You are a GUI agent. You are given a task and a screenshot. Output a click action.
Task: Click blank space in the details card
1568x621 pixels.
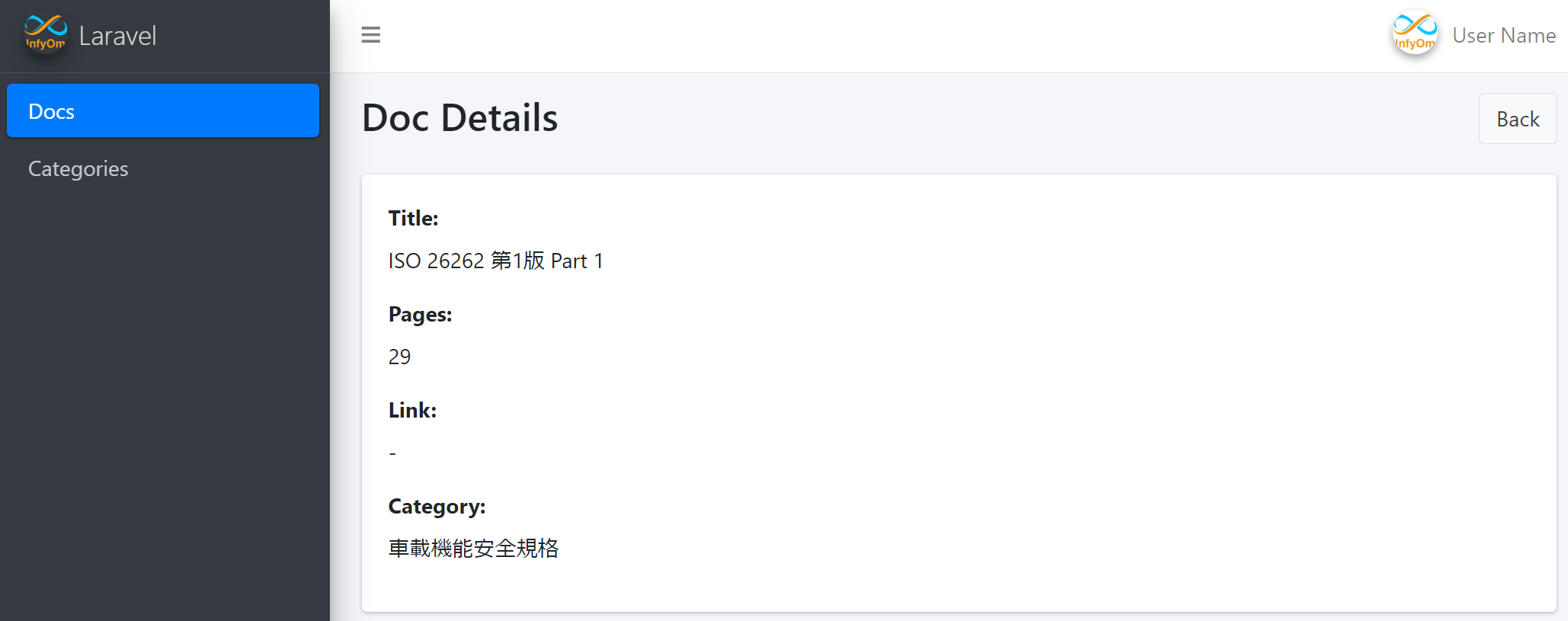[x=990, y=381]
